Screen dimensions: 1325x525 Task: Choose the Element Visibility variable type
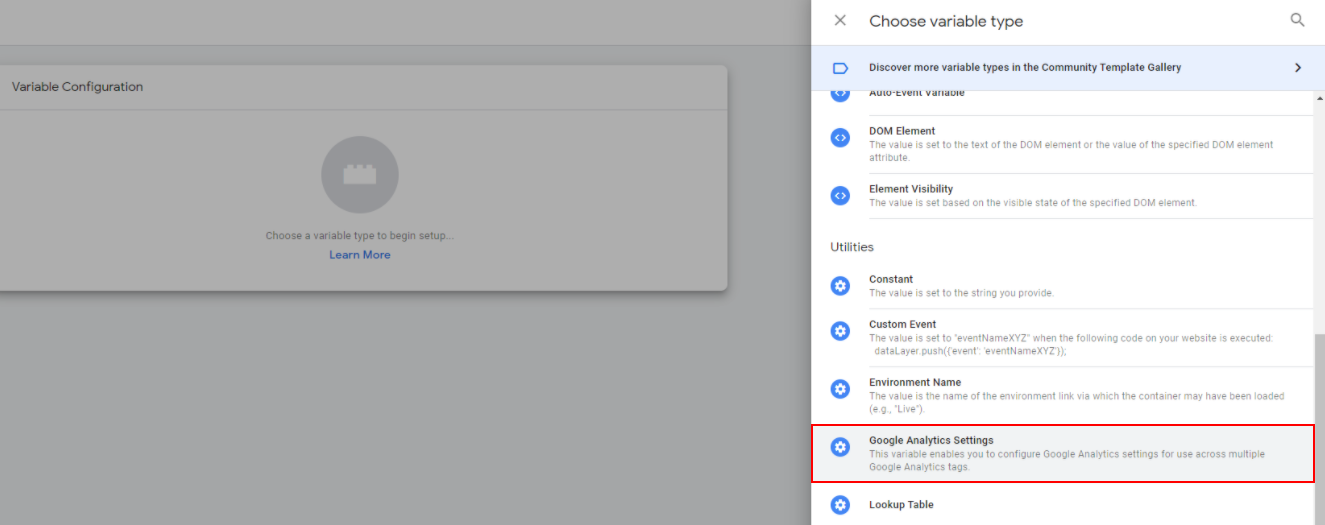pos(1061,196)
